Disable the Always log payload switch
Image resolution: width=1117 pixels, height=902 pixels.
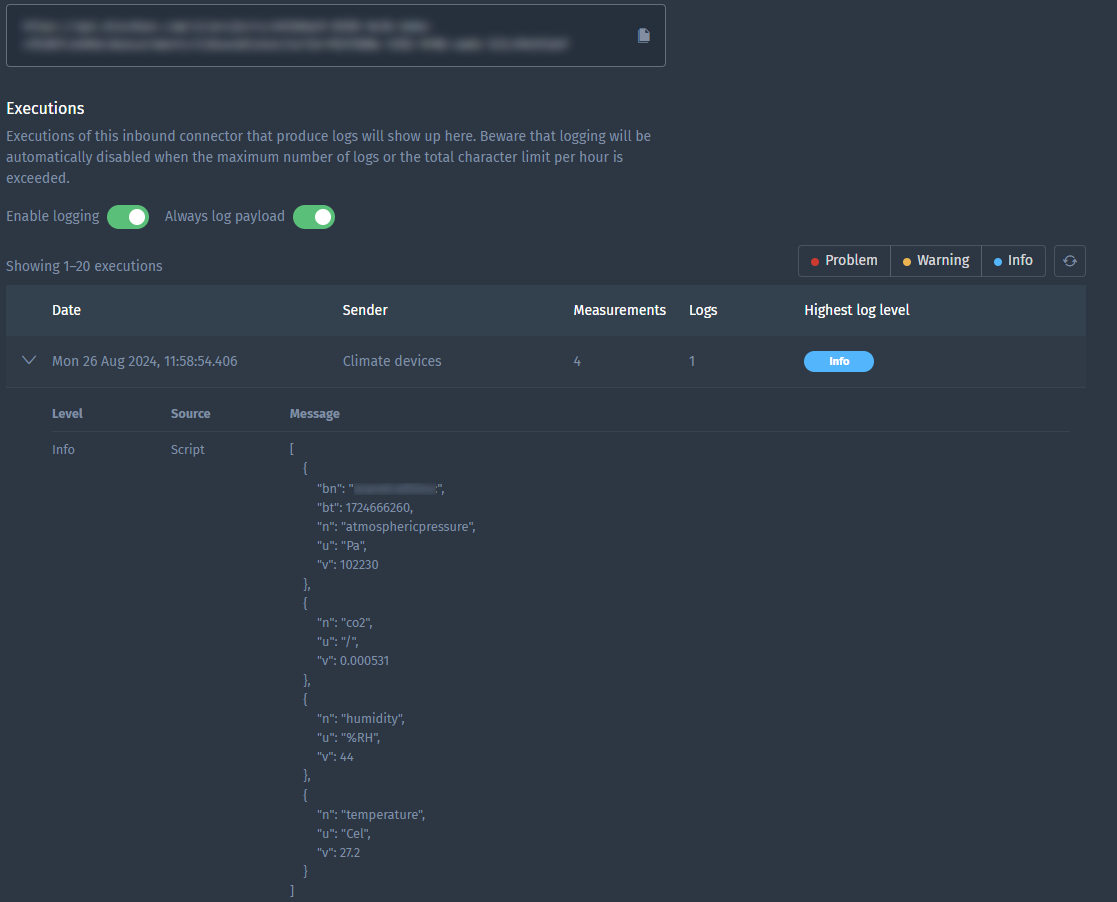[x=314, y=217]
